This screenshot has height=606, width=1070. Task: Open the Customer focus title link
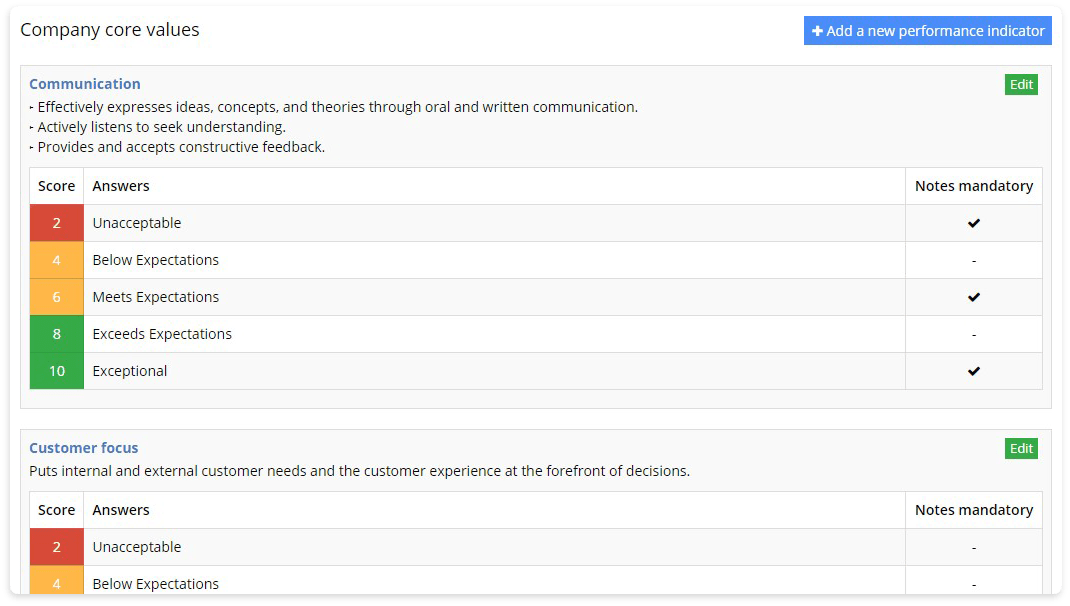click(84, 448)
